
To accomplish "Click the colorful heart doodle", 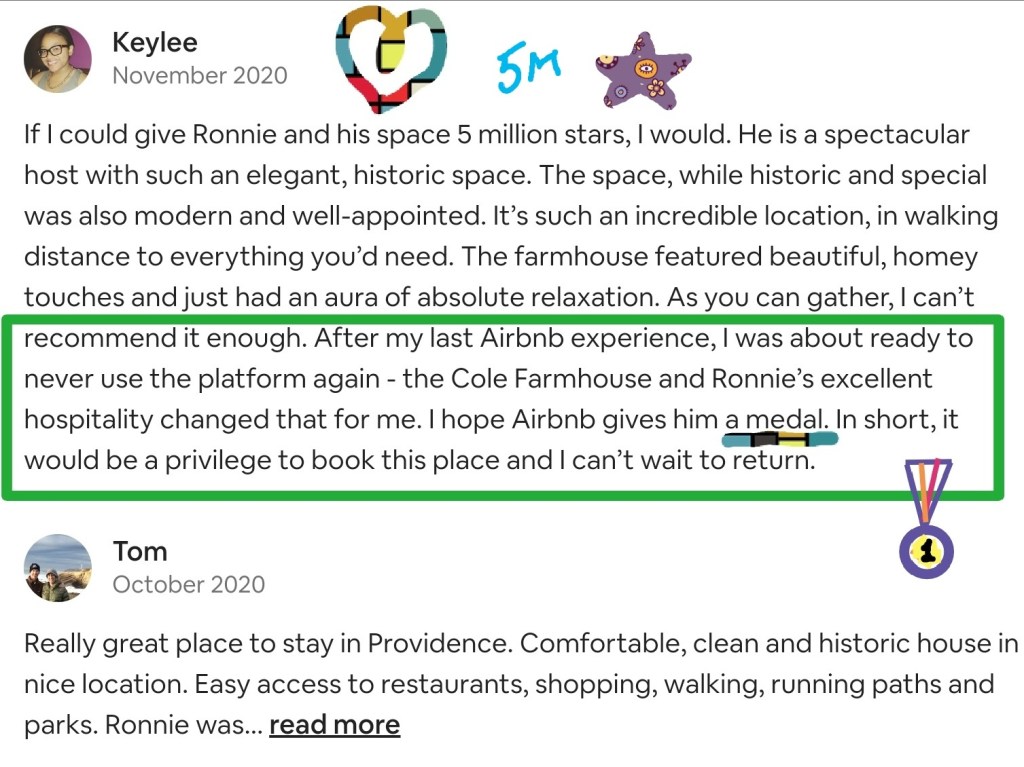I will pos(390,57).
